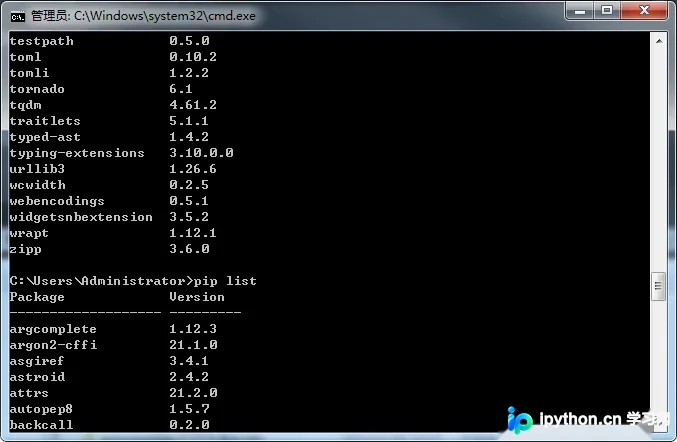Click the Package column header
Image resolution: width=677 pixels, height=442 pixels.
coord(37,297)
